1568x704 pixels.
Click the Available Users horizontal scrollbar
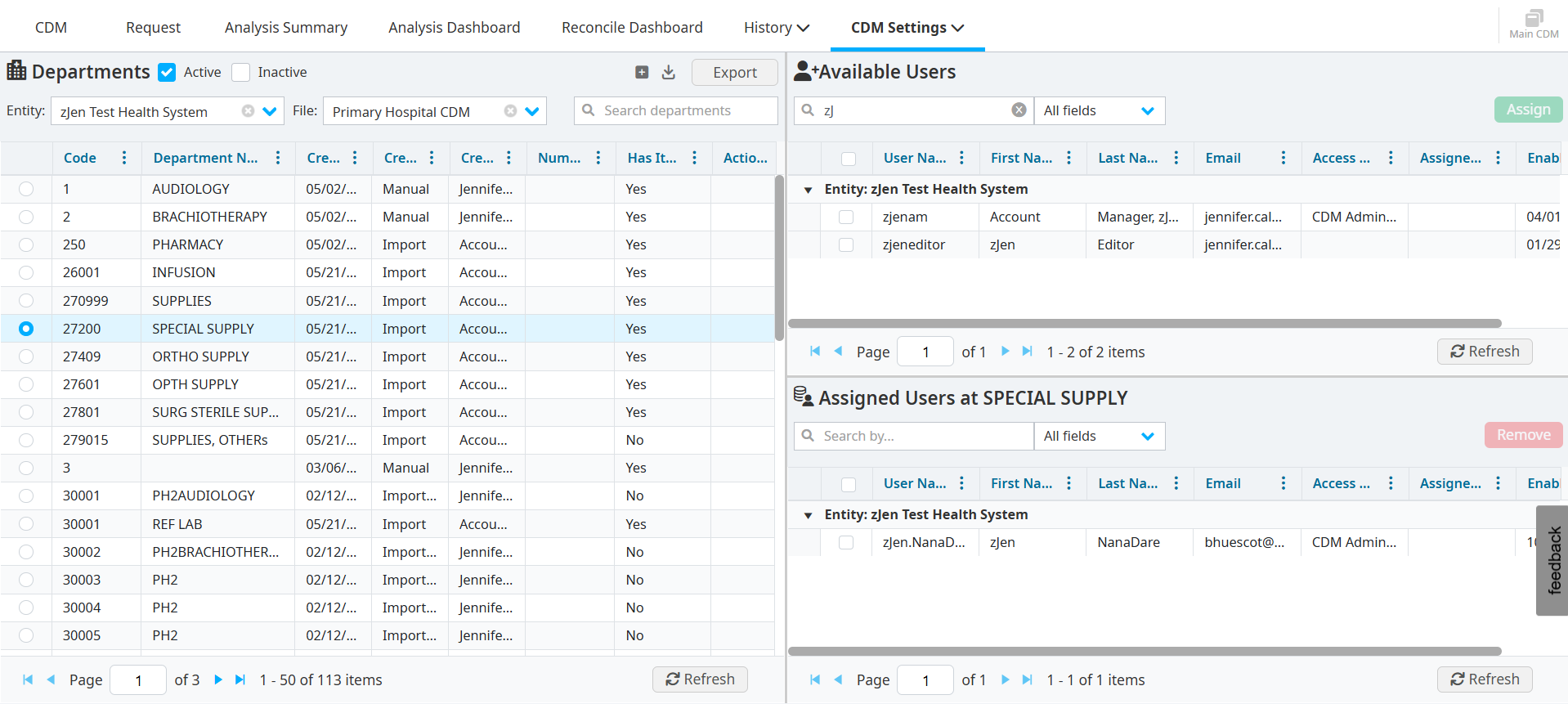pos(1145,324)
